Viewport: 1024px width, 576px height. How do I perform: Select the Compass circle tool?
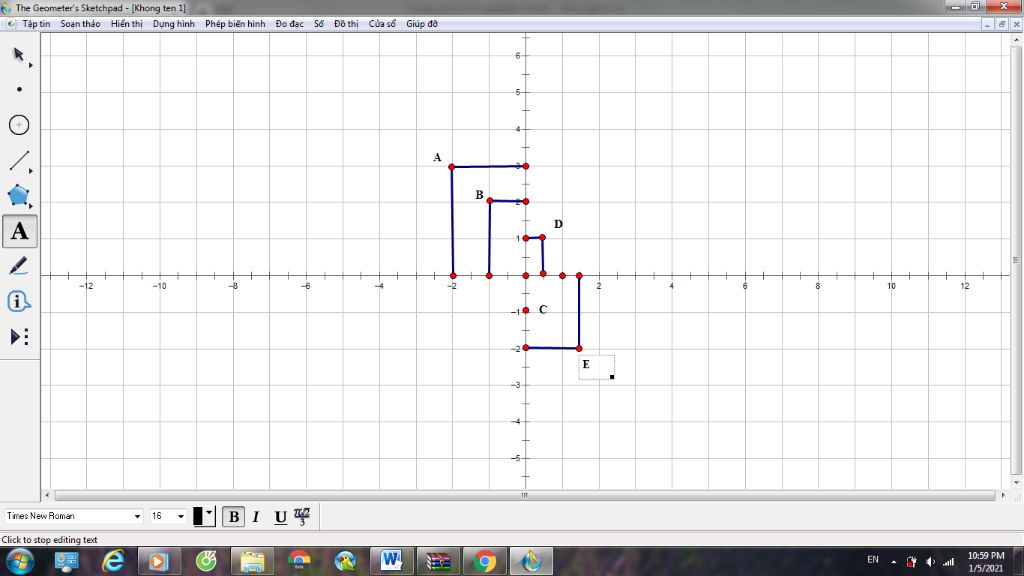pyautogui.click(x=19, y=124)
